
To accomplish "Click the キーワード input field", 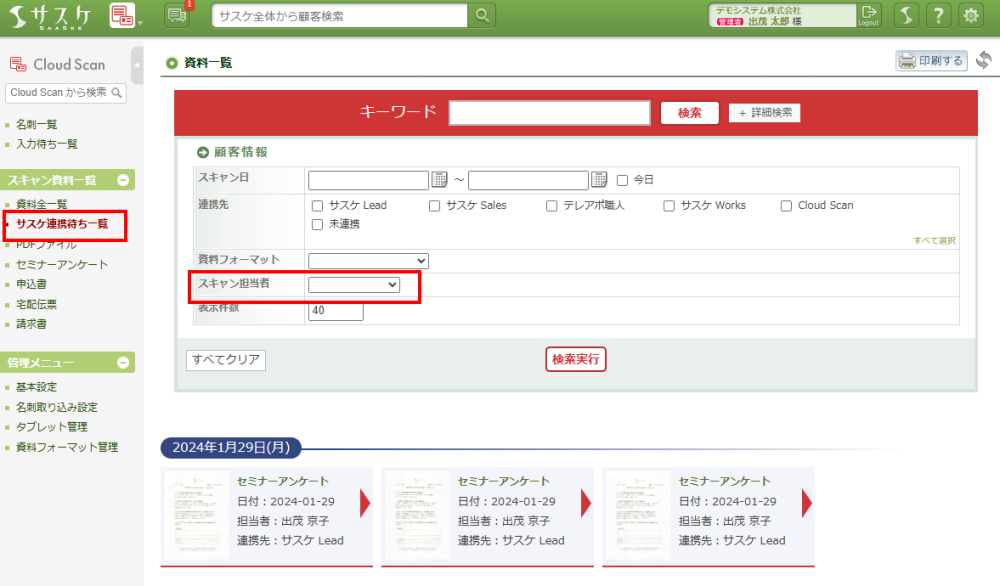I will point(549,113).
